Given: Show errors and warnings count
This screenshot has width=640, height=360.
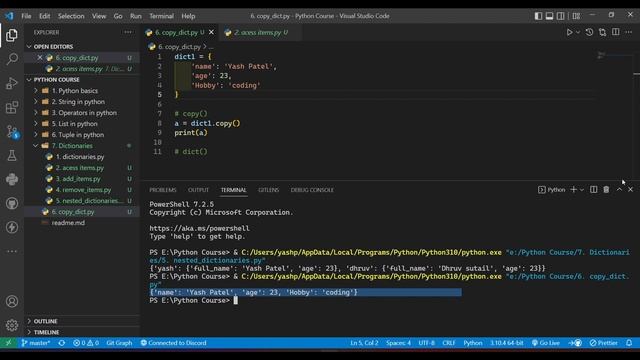Looking at the screenshot, I should click(x=86, y=343).
